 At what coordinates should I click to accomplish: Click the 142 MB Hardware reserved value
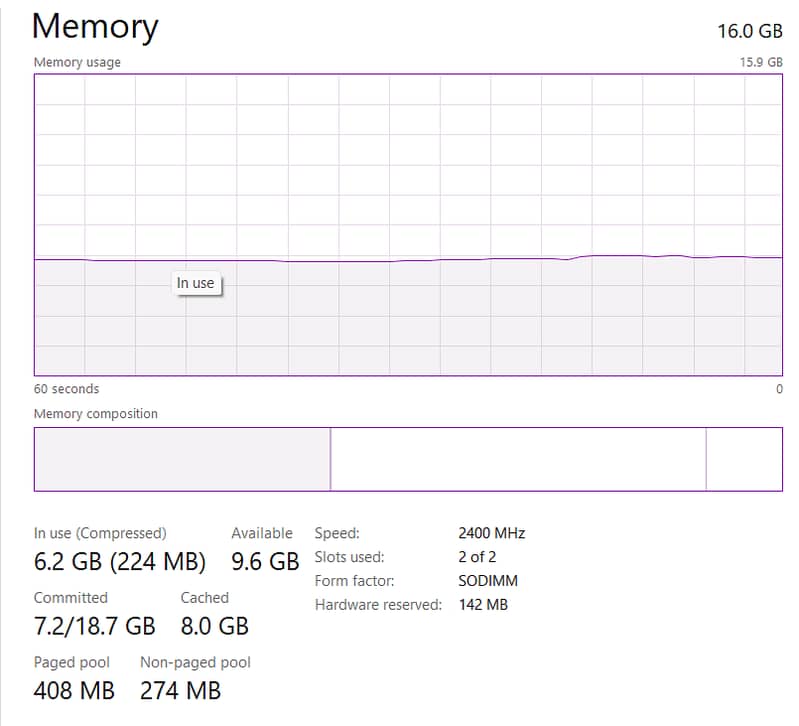[x=483, y=605]
